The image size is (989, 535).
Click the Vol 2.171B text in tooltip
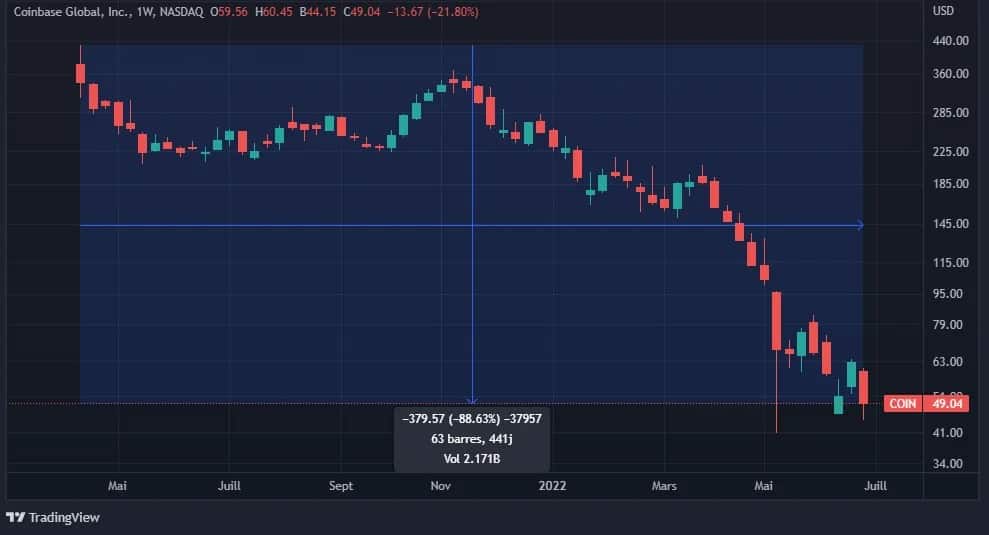tap(472, 459)
